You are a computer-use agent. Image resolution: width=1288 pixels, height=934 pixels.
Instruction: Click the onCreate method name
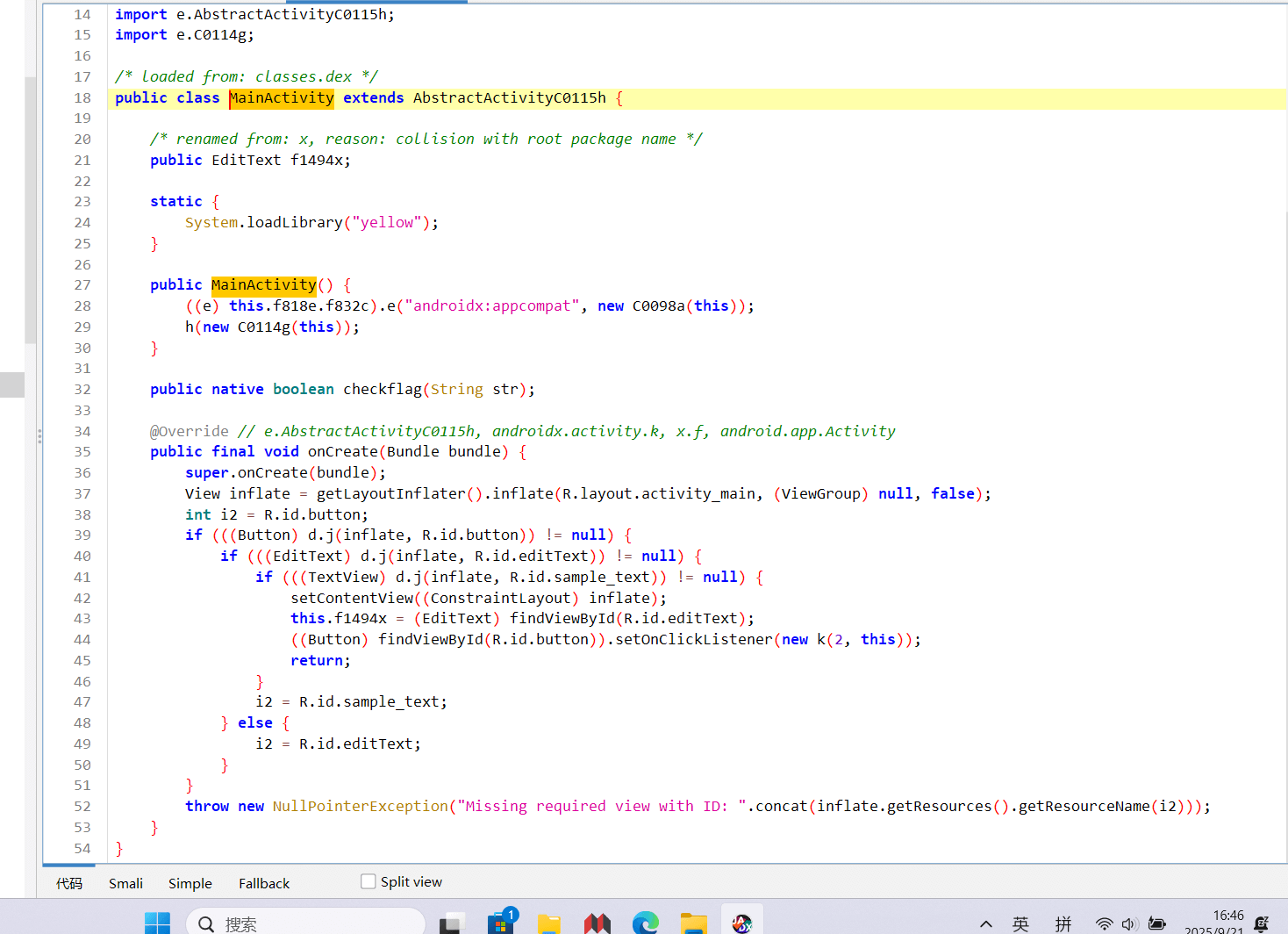(x=343, y=451)
